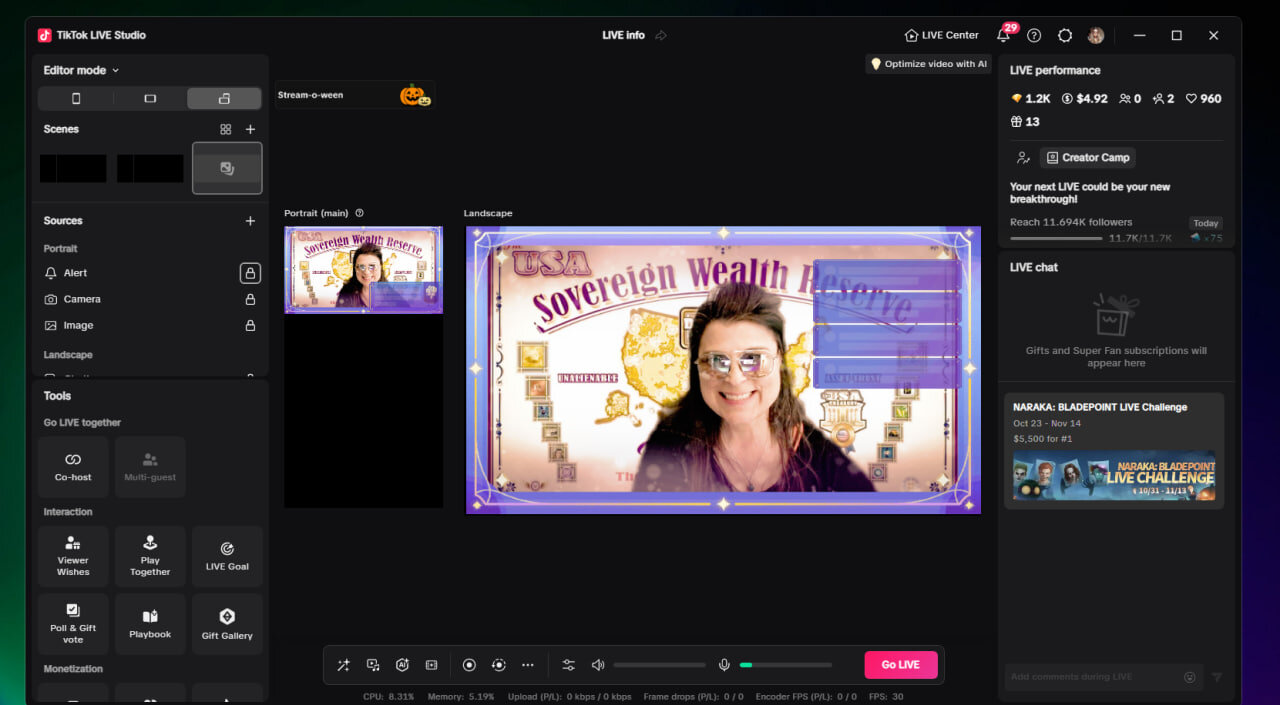Click the Go LIVE button

[901, 665]
